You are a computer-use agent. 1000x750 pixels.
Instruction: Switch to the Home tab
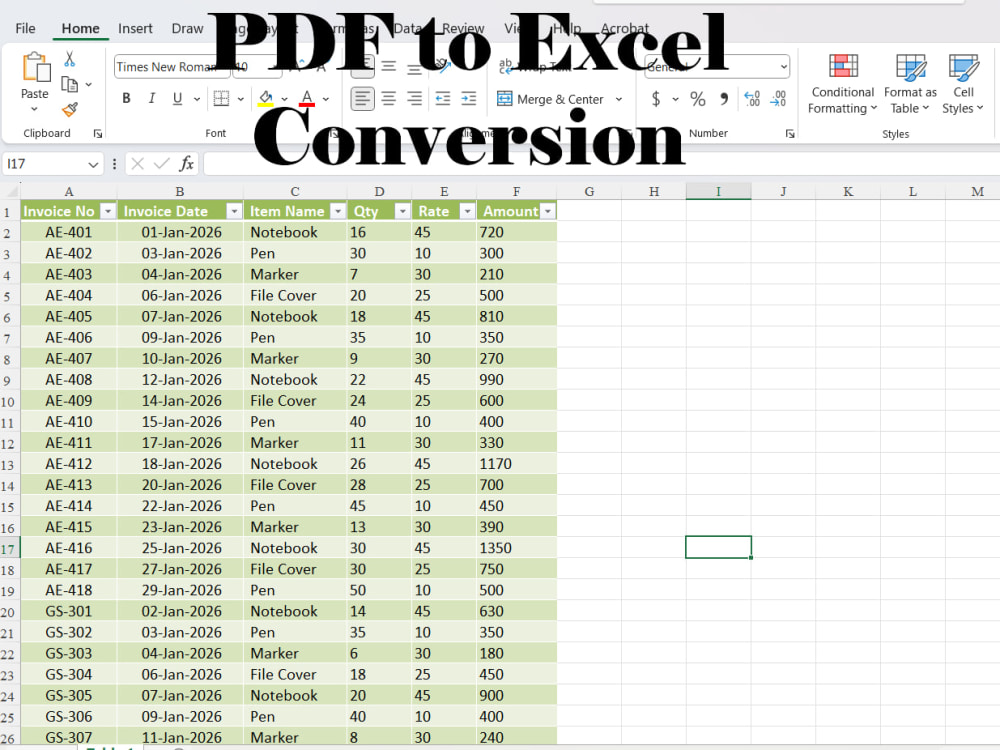[x=80, y=29]
